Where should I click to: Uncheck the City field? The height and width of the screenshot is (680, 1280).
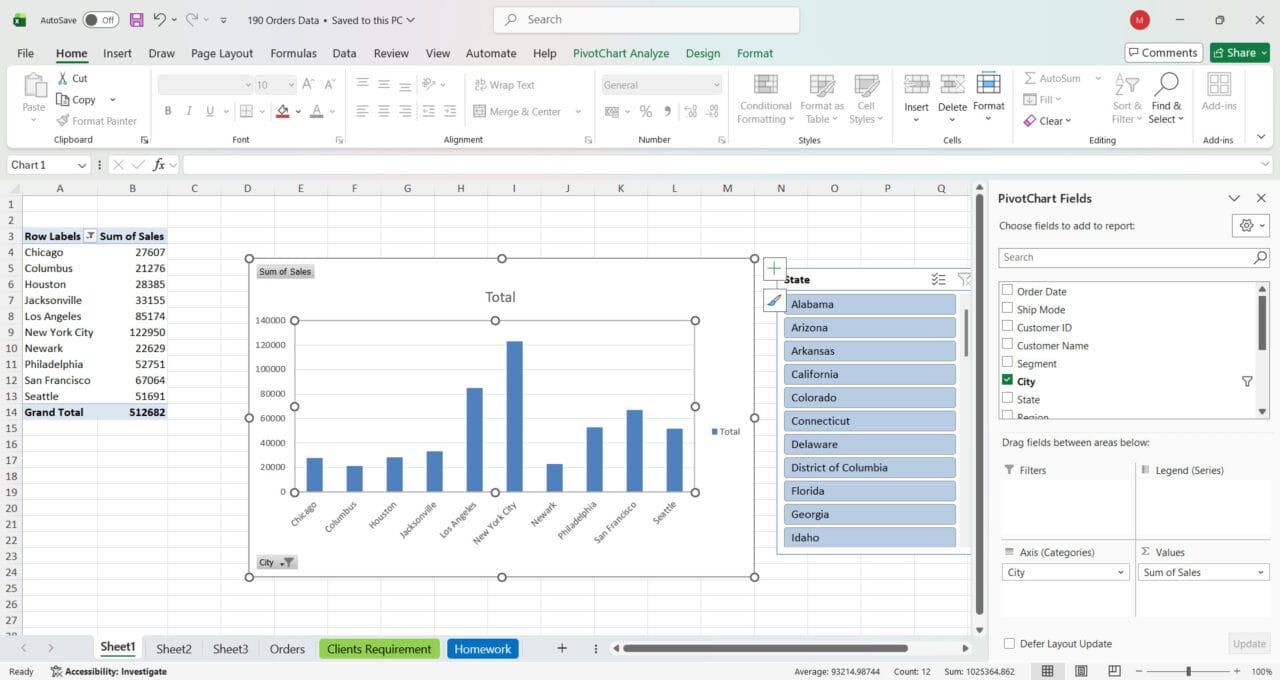point(1008,381)
